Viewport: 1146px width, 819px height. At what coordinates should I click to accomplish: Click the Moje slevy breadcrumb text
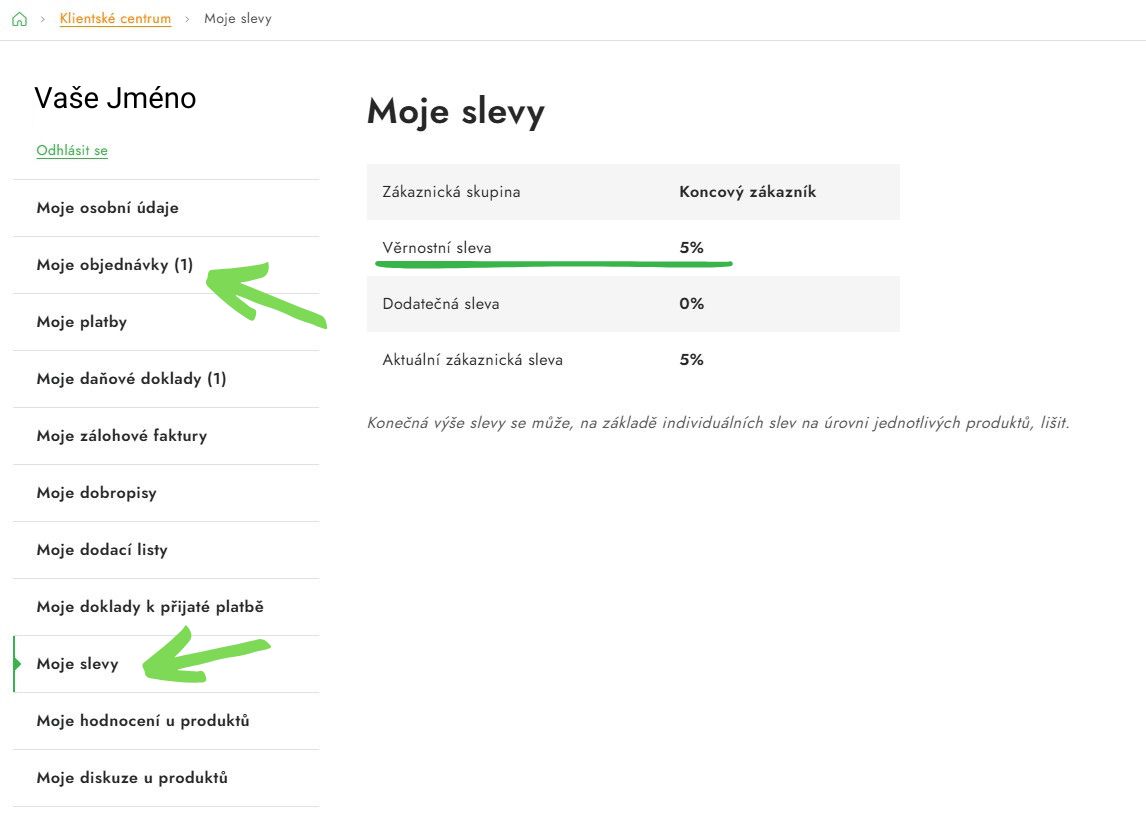[237, 19]
